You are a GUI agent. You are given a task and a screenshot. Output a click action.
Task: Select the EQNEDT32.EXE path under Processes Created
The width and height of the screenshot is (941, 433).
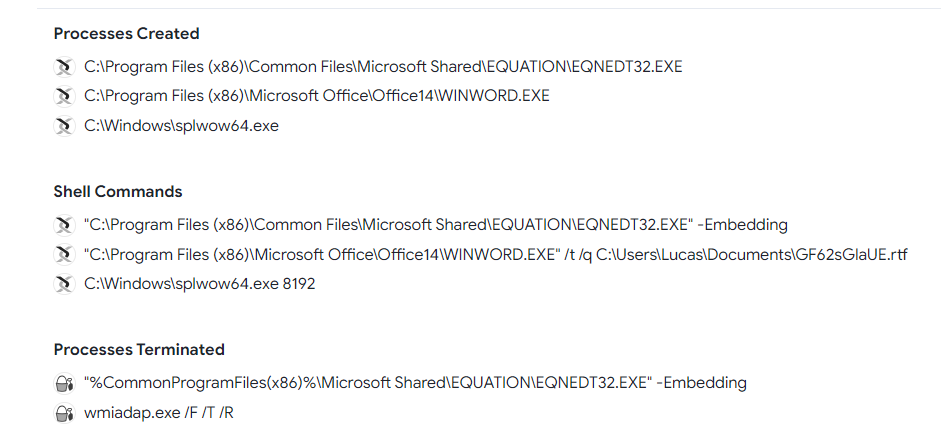[383, 67]
